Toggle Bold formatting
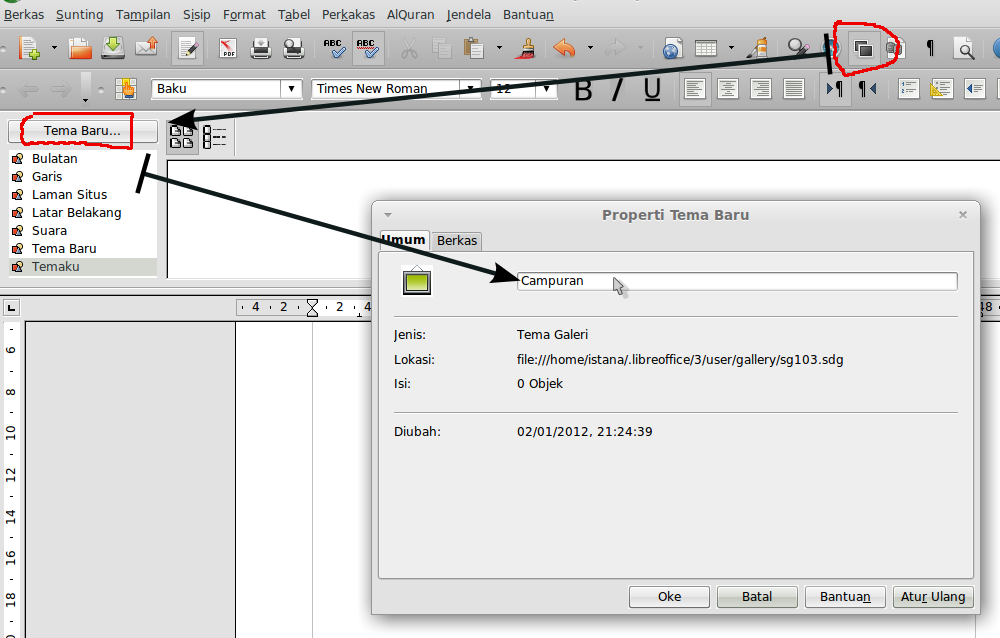Image resolution: width=1000 pixels, height=638 pixels. 583,89
